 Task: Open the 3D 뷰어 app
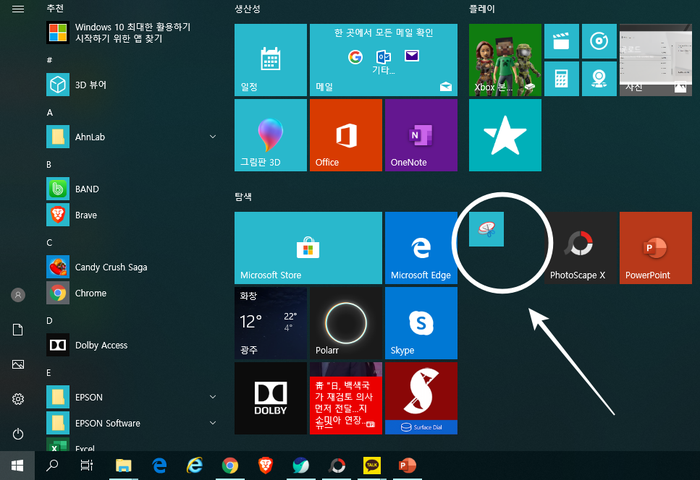(132, 85)
